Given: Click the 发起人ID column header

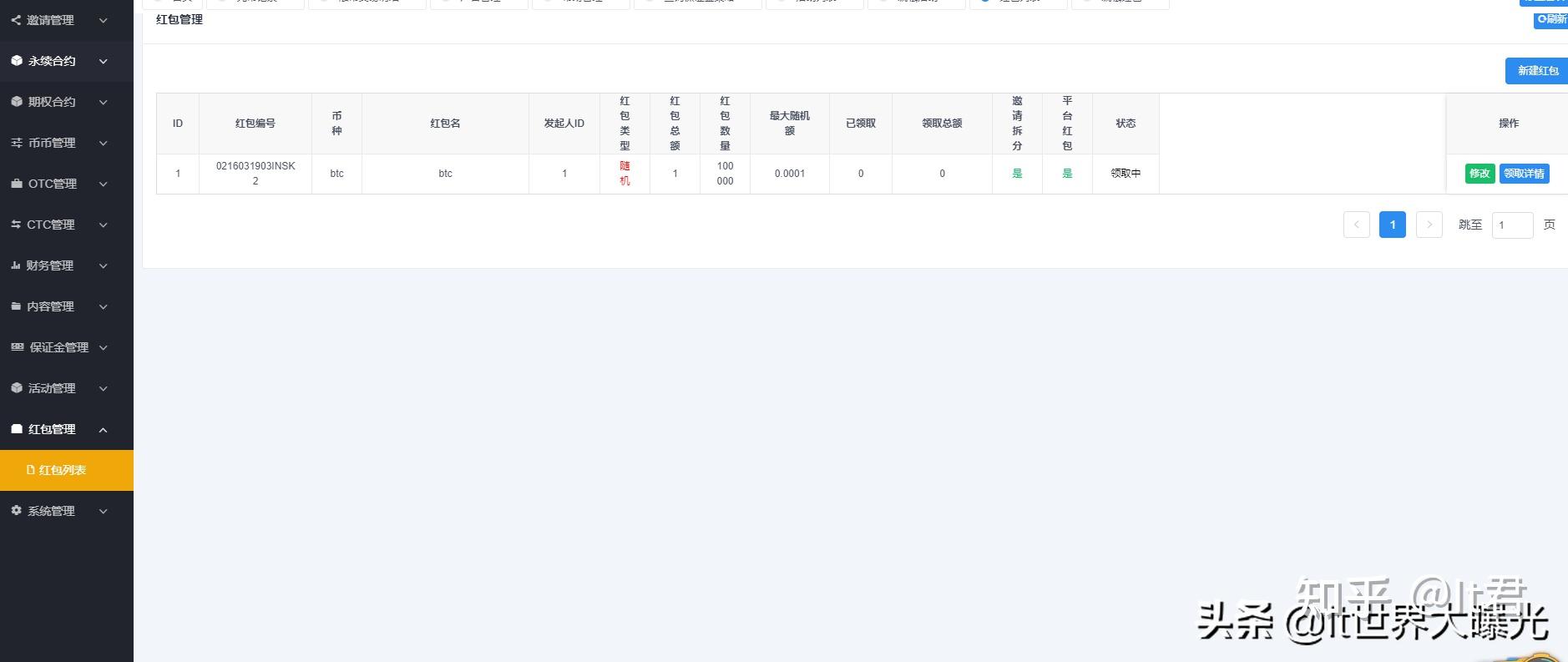Looking at the screenshot, I should point(564,124).
